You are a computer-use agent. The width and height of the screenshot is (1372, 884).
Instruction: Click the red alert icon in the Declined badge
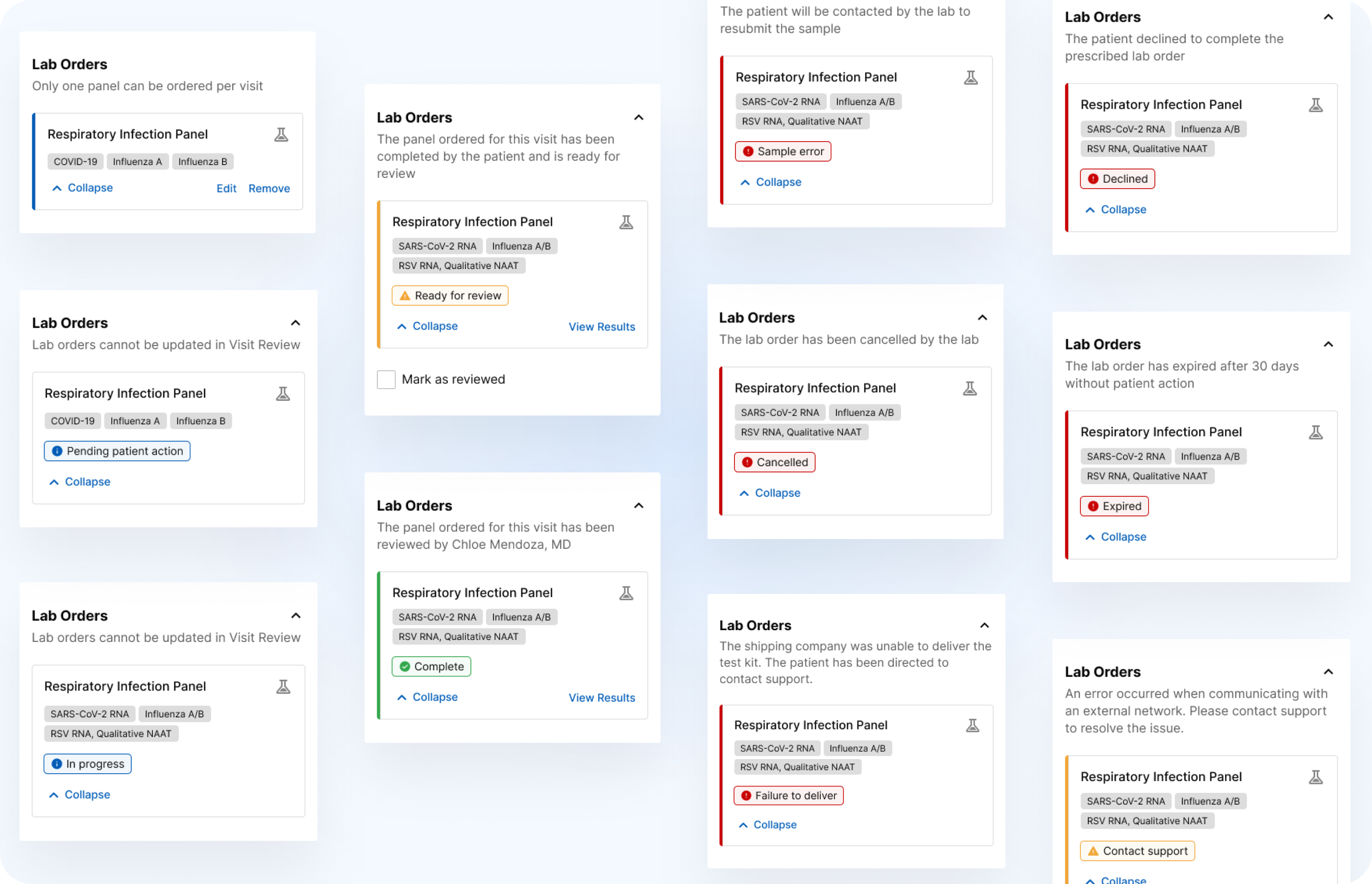click(1093, 179)
